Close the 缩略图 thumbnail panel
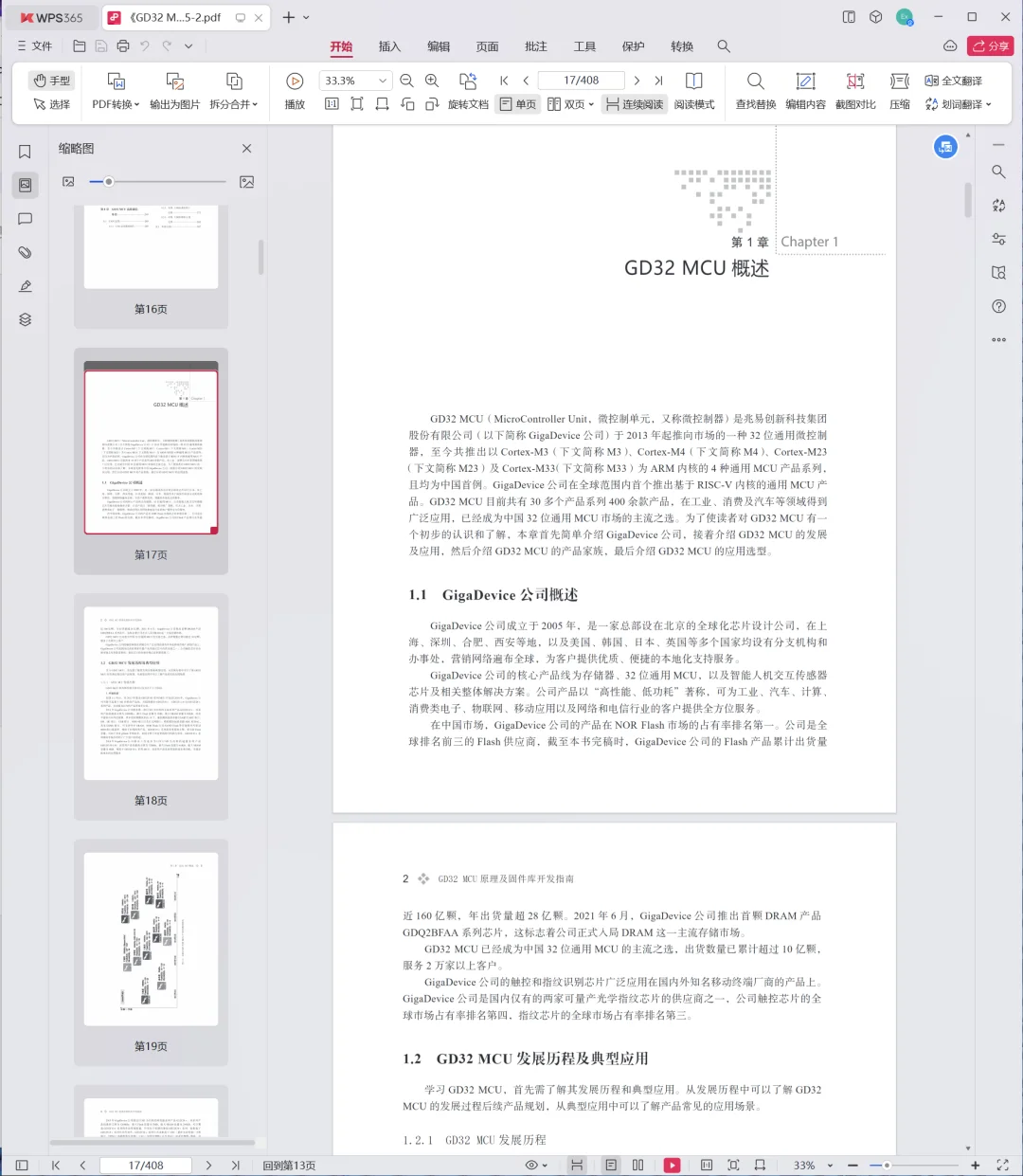This screenshot has height=1176, width=1023. coord(246,148)
